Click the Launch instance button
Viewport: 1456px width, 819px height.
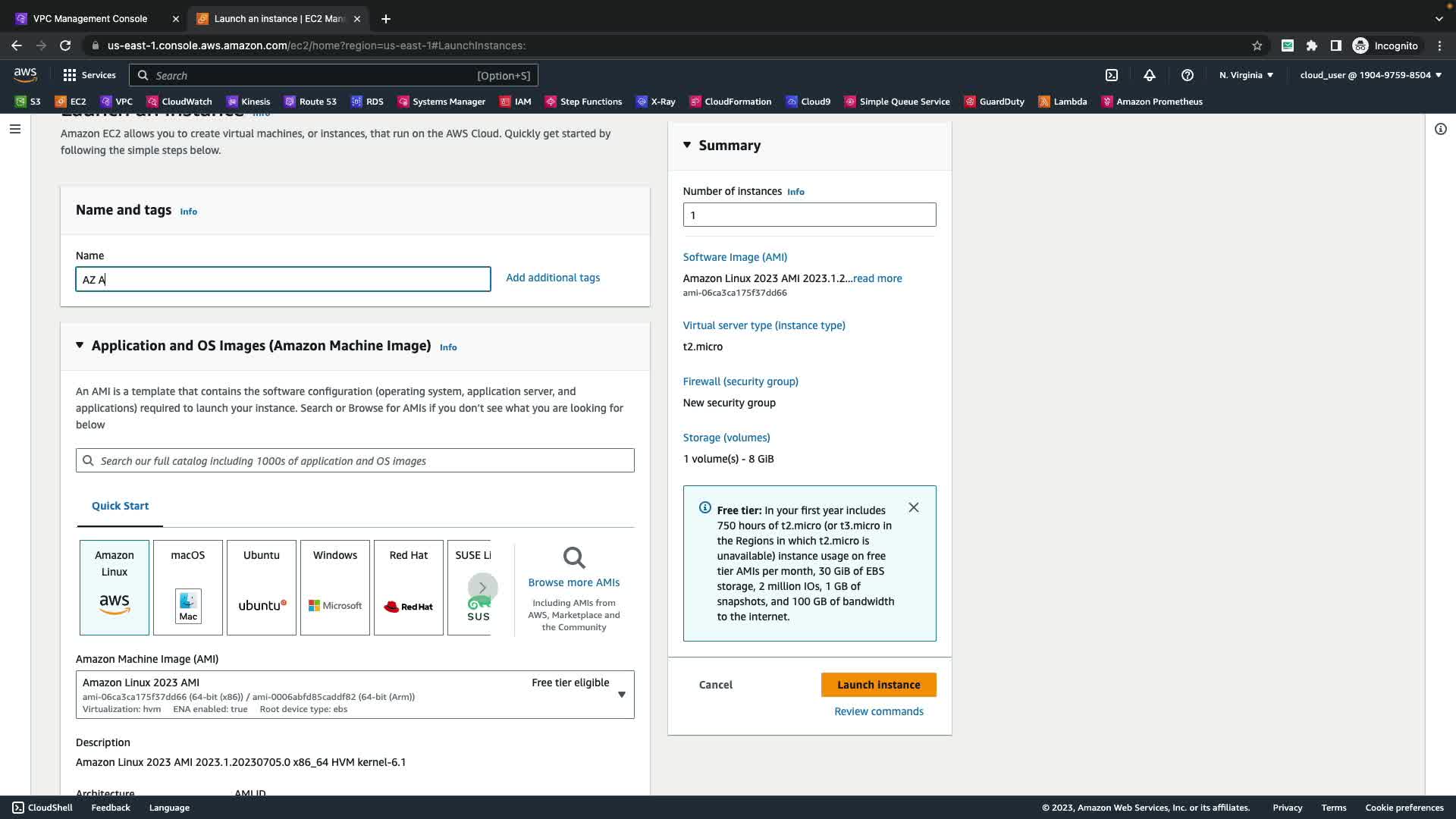pyautogui.click(x=878, y=685)
